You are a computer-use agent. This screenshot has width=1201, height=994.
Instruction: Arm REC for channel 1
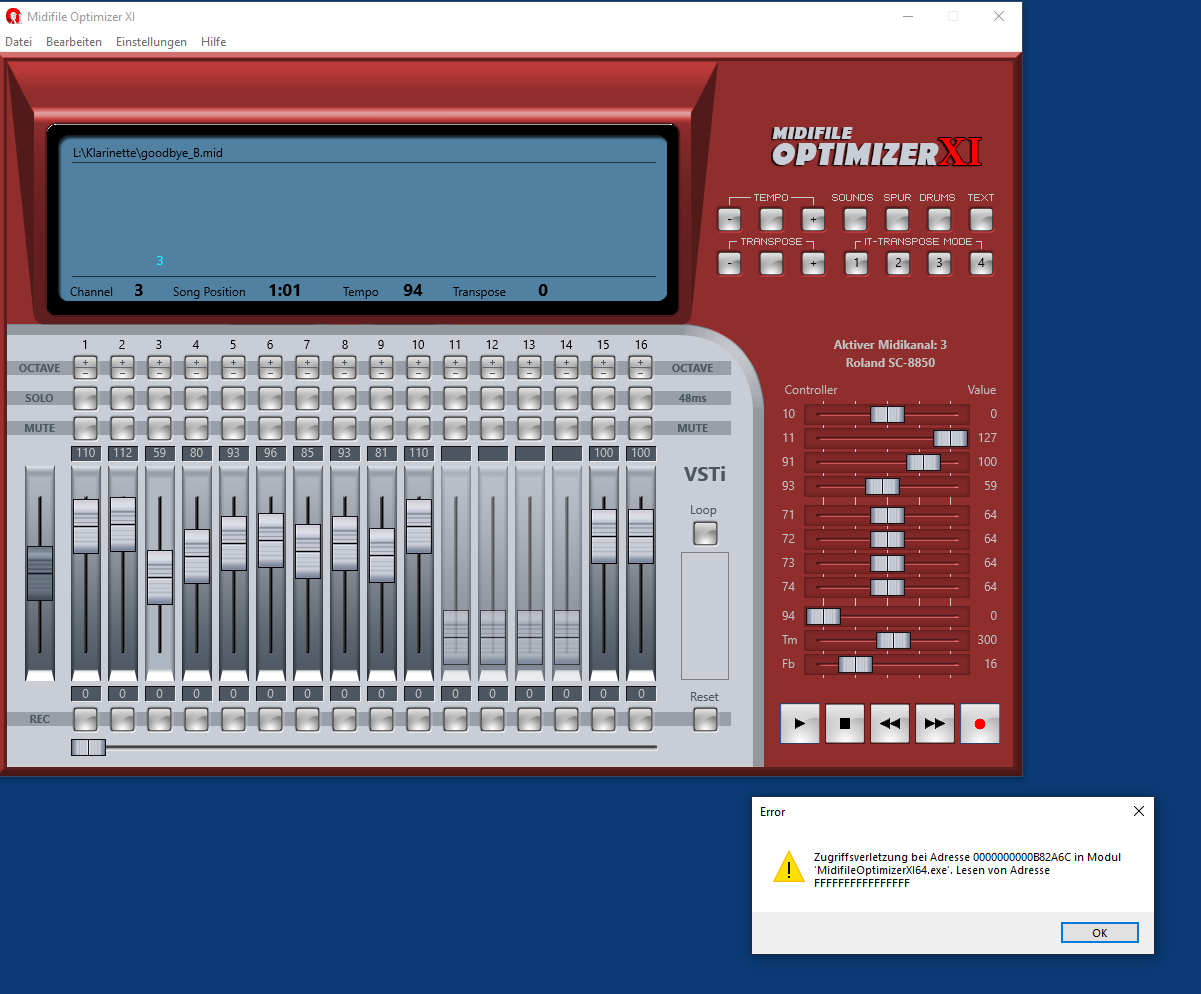(x=85, y=719)
